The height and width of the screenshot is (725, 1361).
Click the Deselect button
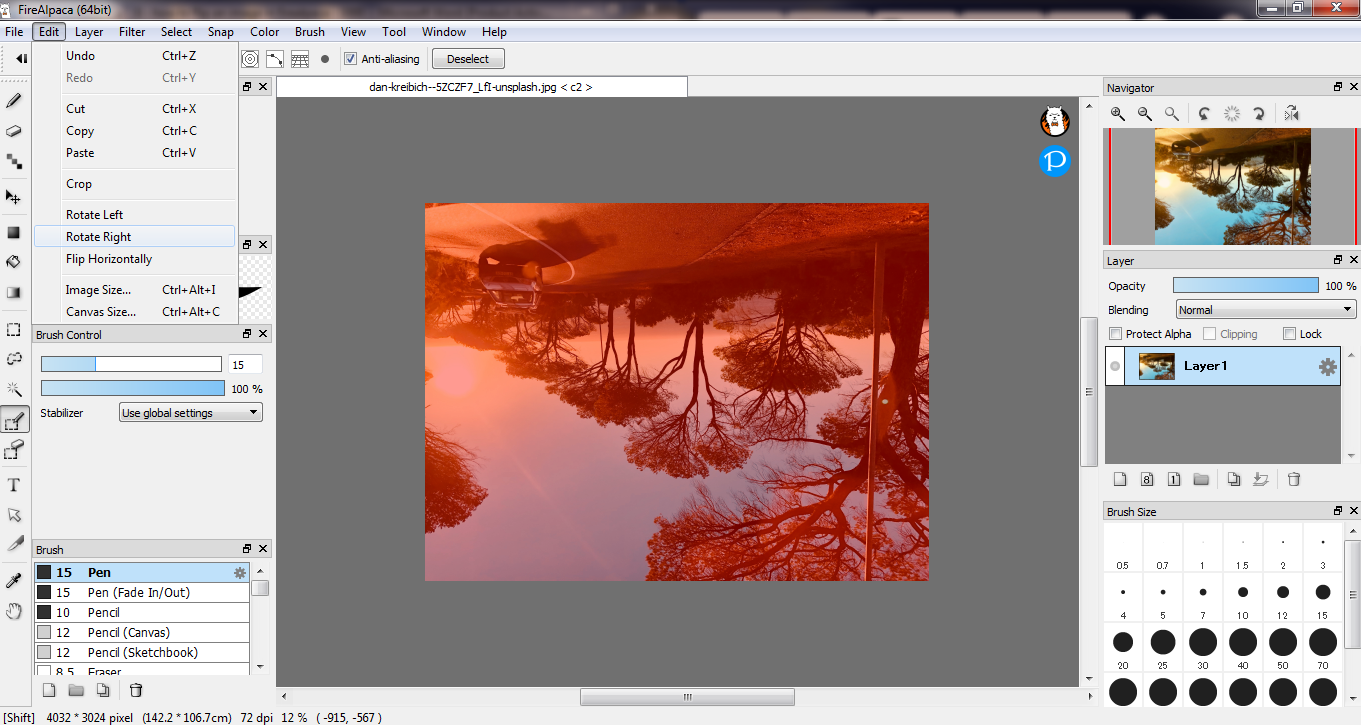tap(468, 59)
